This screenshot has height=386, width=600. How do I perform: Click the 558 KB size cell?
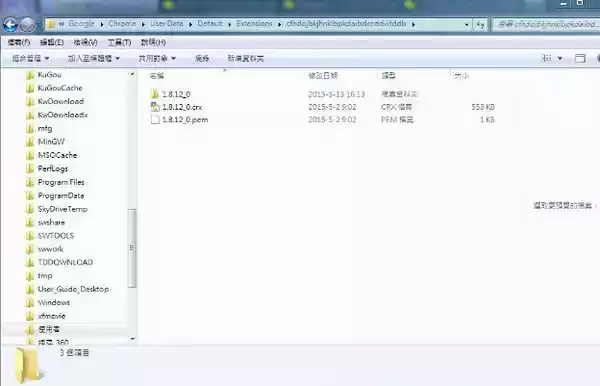pyautogui.click(x=483, y=107)
